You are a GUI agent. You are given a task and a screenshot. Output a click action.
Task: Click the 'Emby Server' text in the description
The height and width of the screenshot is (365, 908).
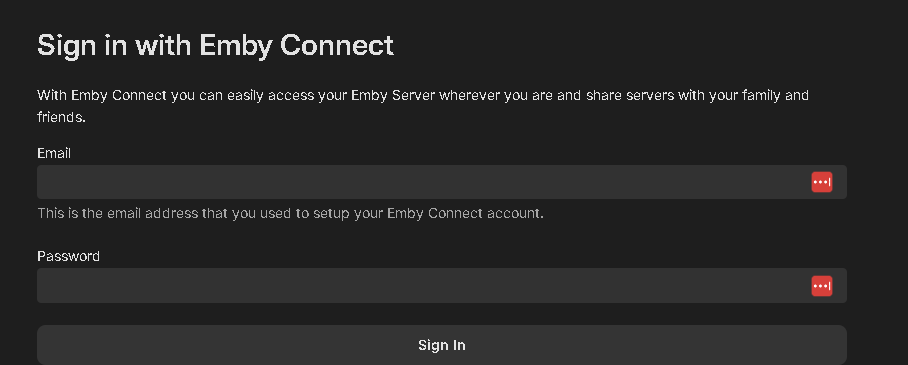click(x=393, y=95)
